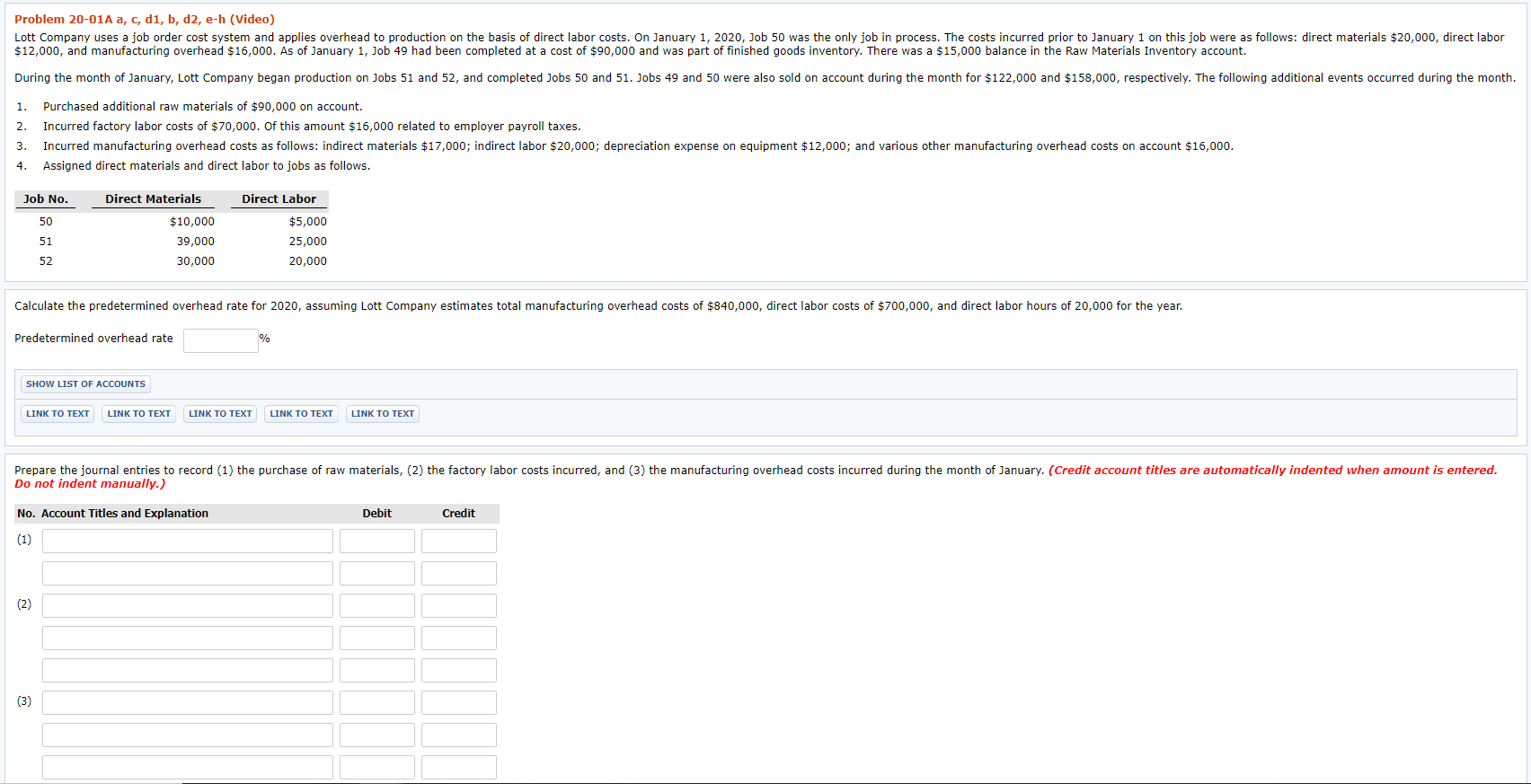1531x784 pixels.
Task: Click the 'Direct Labor' column header
Action: tap(279, 199)
